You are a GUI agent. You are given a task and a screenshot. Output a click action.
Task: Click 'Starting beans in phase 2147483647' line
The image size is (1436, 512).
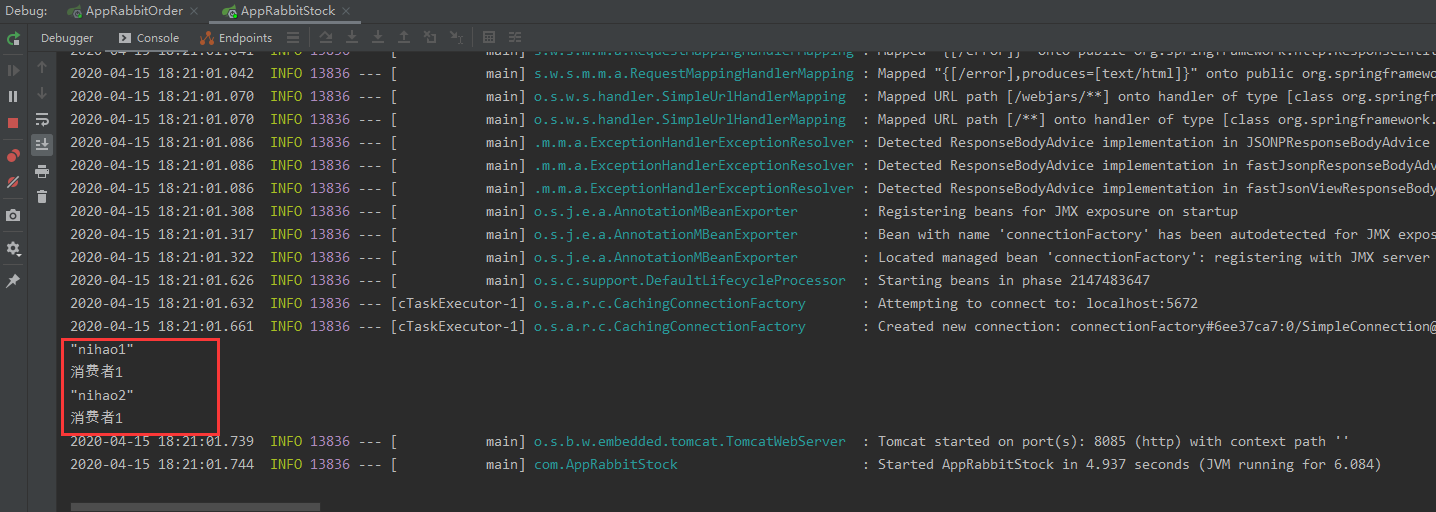point(1013,280)
